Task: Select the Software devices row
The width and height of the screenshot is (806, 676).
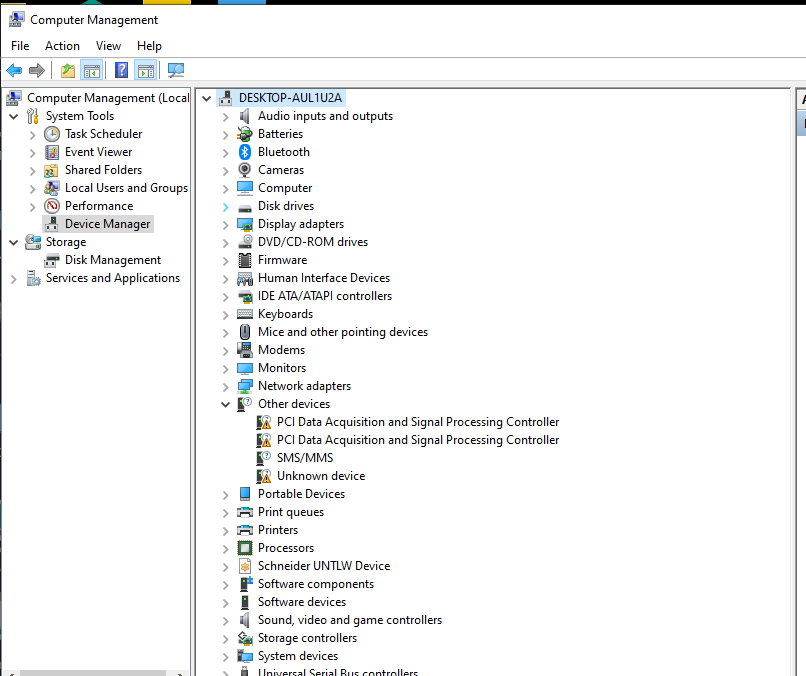Action: [x=302, y=602]
